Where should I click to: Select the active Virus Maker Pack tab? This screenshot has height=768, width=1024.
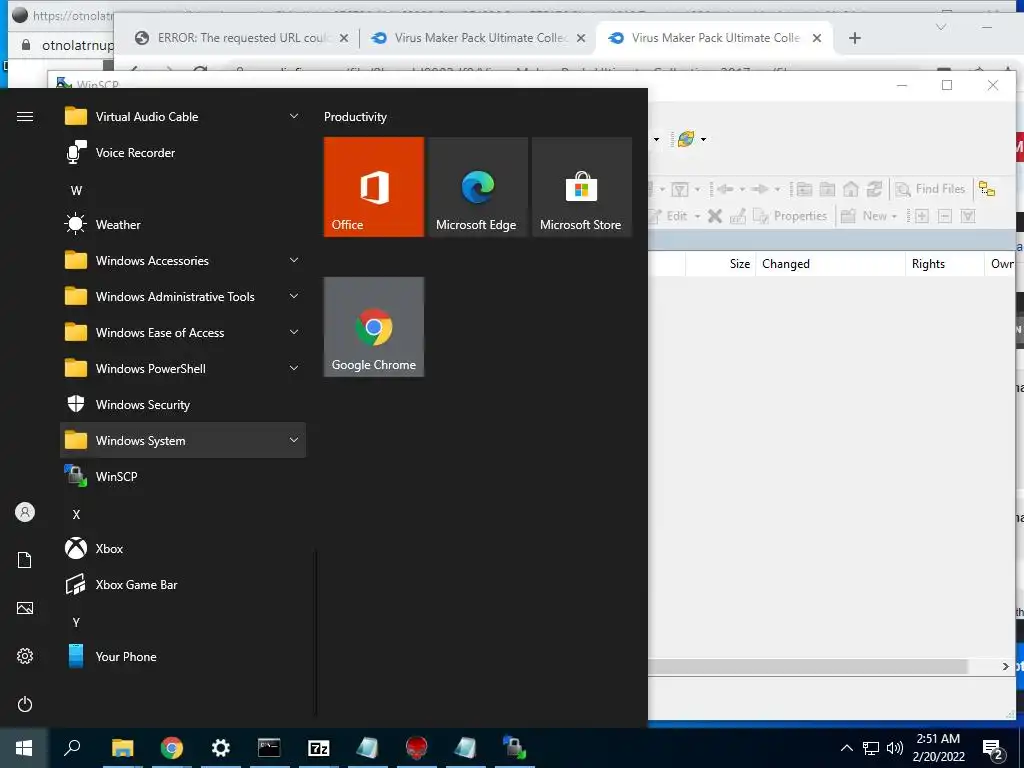pyautogui.click(x=714, y=38)
